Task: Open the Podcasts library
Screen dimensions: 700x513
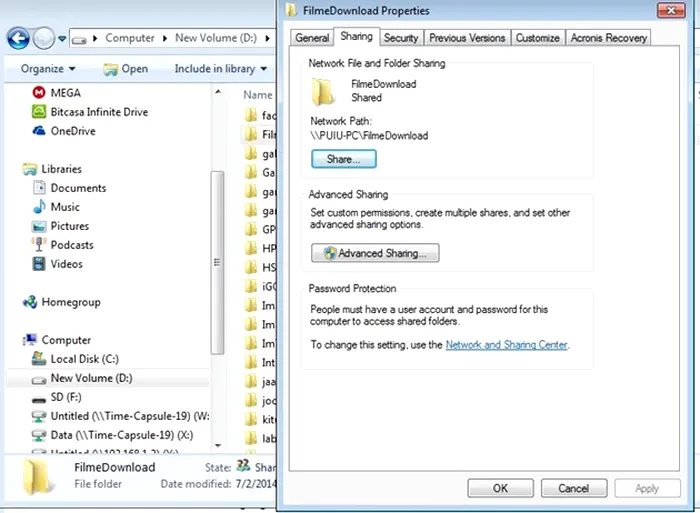Action: click(x=62, y=245)
